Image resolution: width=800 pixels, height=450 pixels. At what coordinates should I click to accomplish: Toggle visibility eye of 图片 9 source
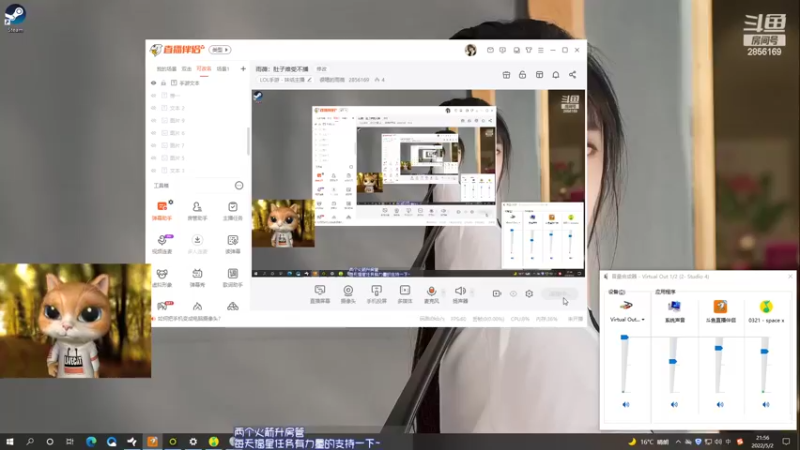click(x=154, y=120)
